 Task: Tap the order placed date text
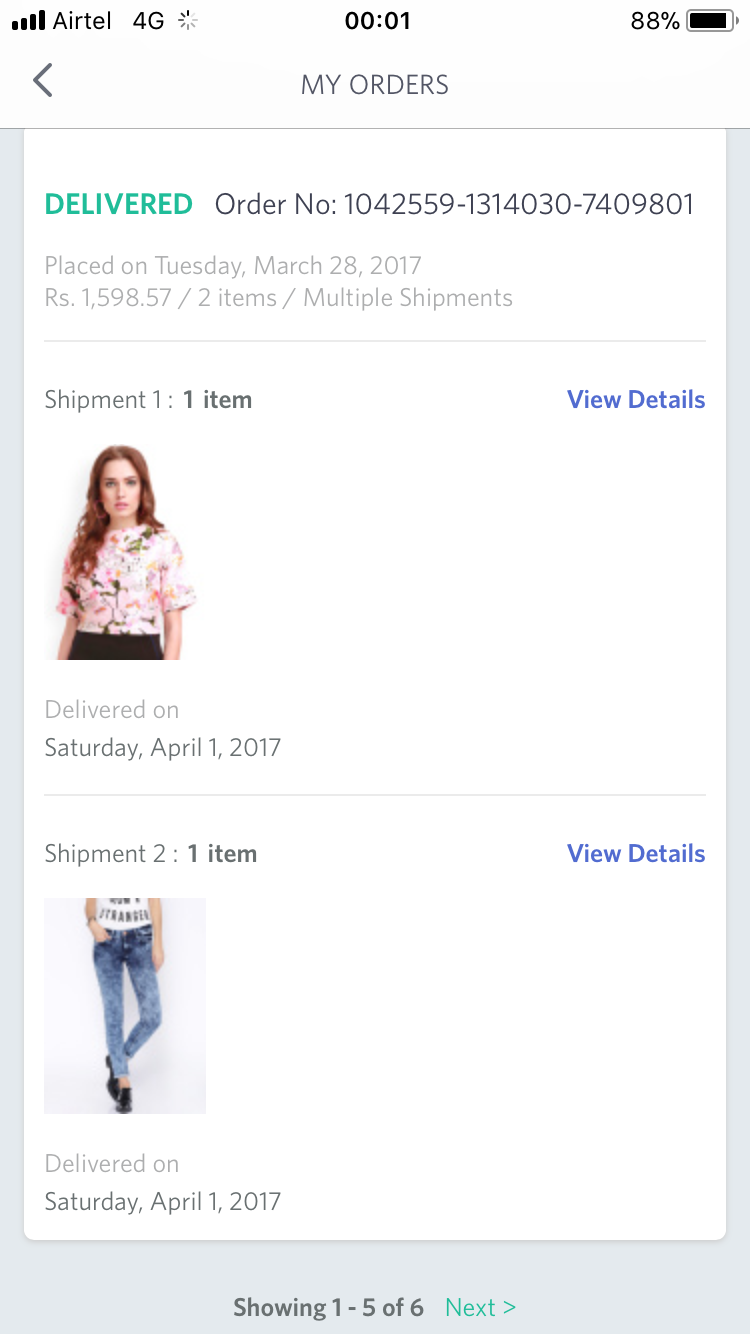pyautogui.click(x=233, y=266)
